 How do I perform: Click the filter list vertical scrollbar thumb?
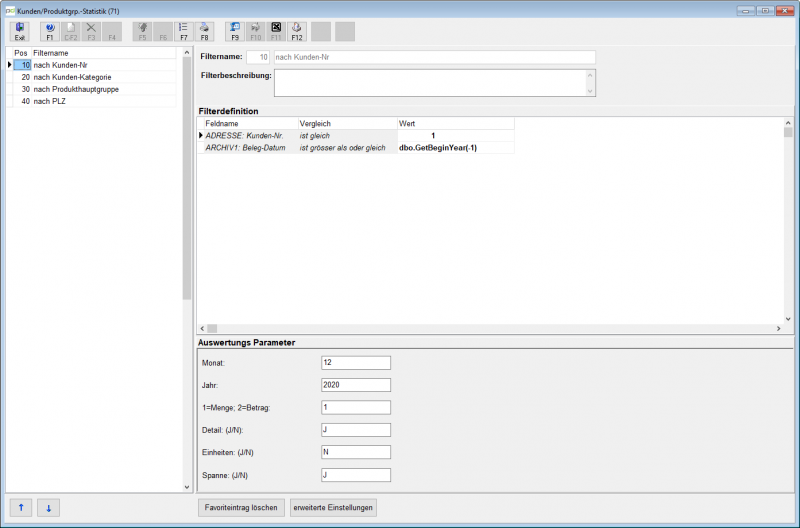[187, 179]
